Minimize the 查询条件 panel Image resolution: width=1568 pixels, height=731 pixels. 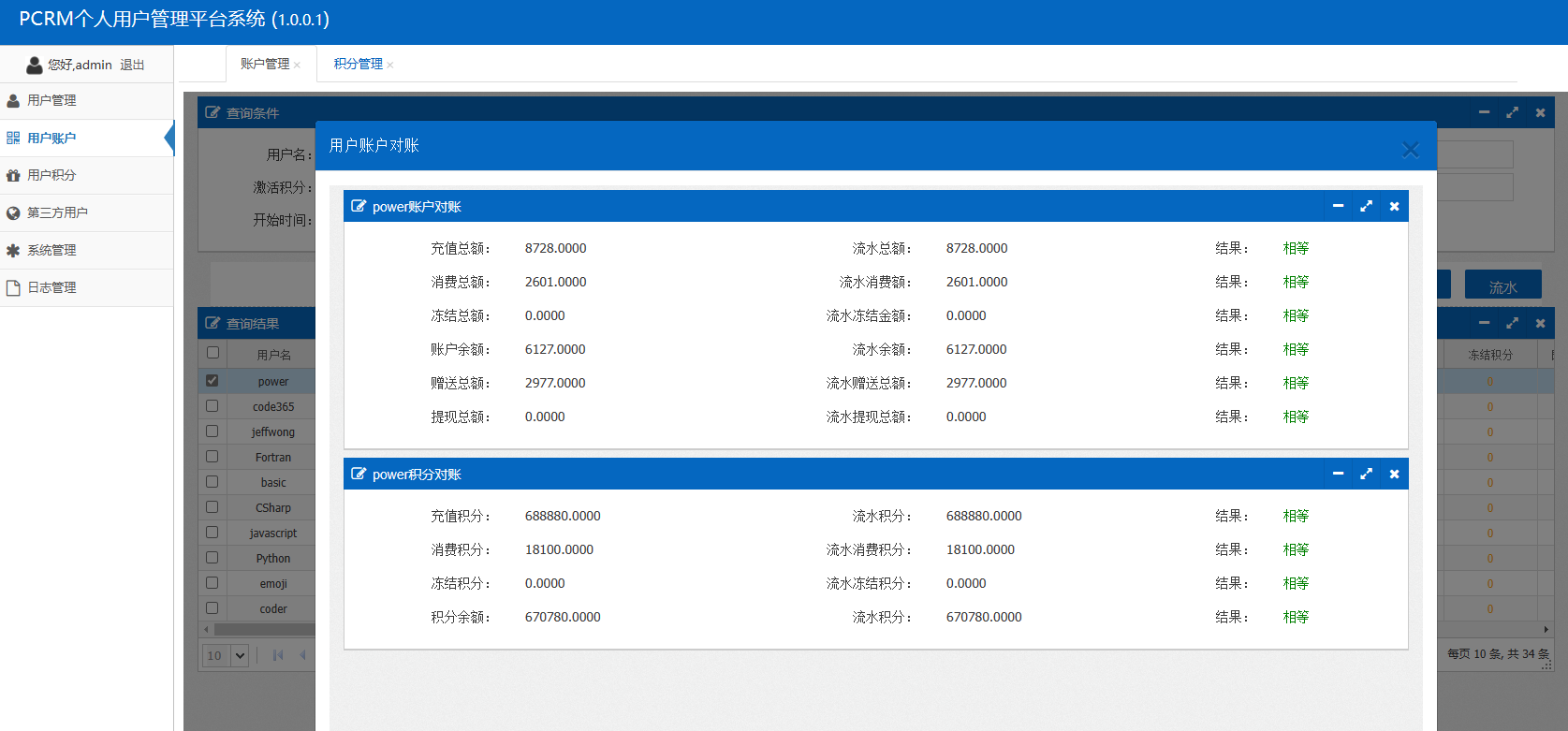(1484, 112)
